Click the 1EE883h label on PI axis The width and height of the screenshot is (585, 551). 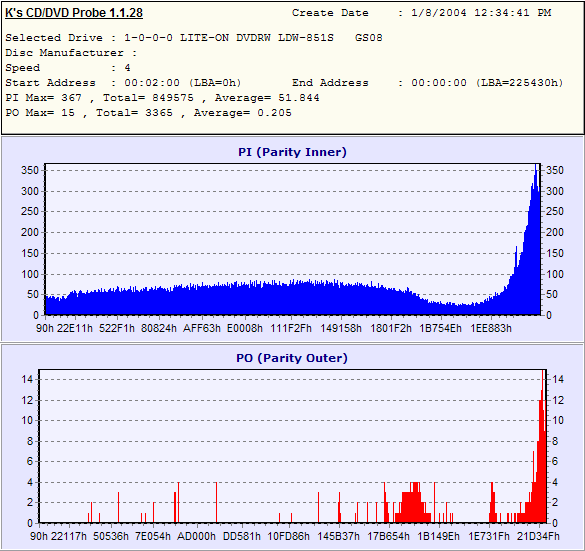pyautogui.click(x=491, y=328)
